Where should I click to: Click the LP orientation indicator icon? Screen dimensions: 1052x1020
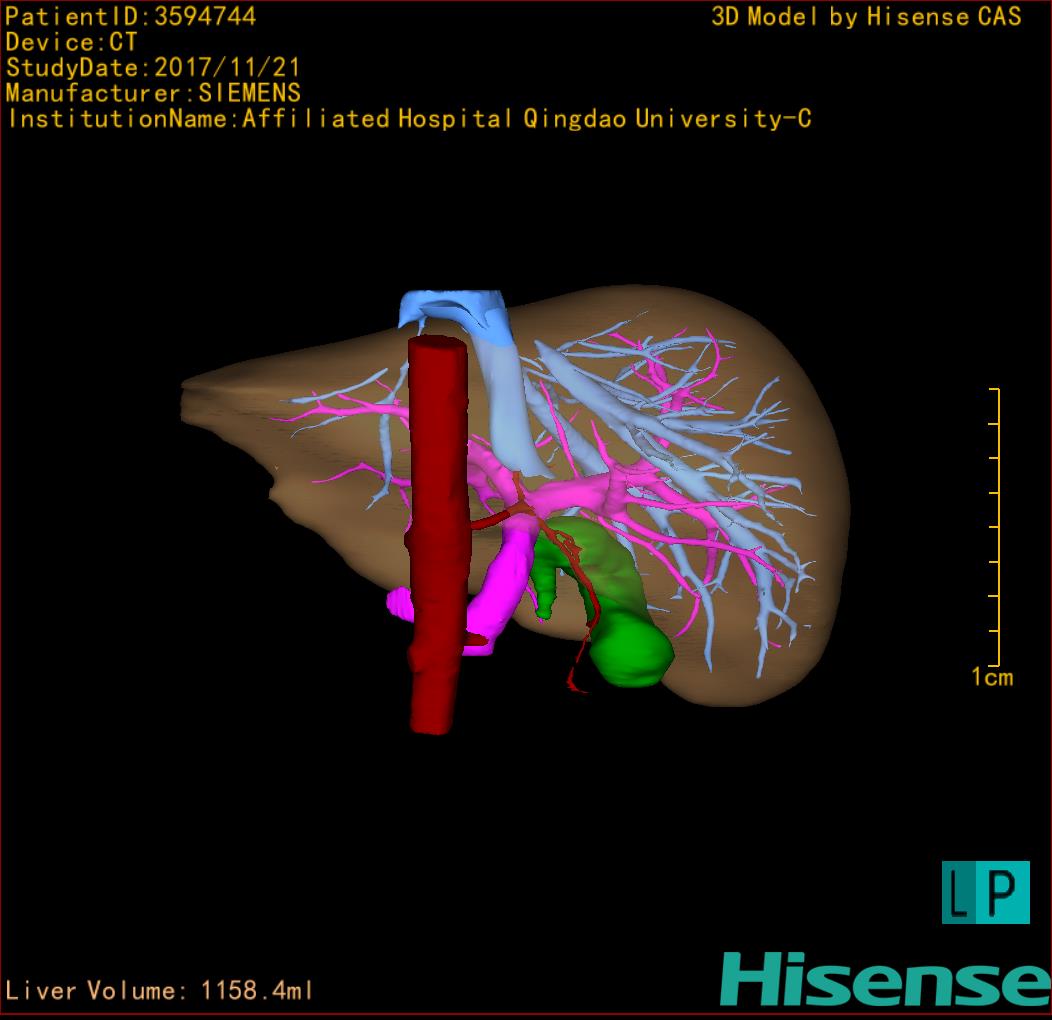click(x=986, y=892)
